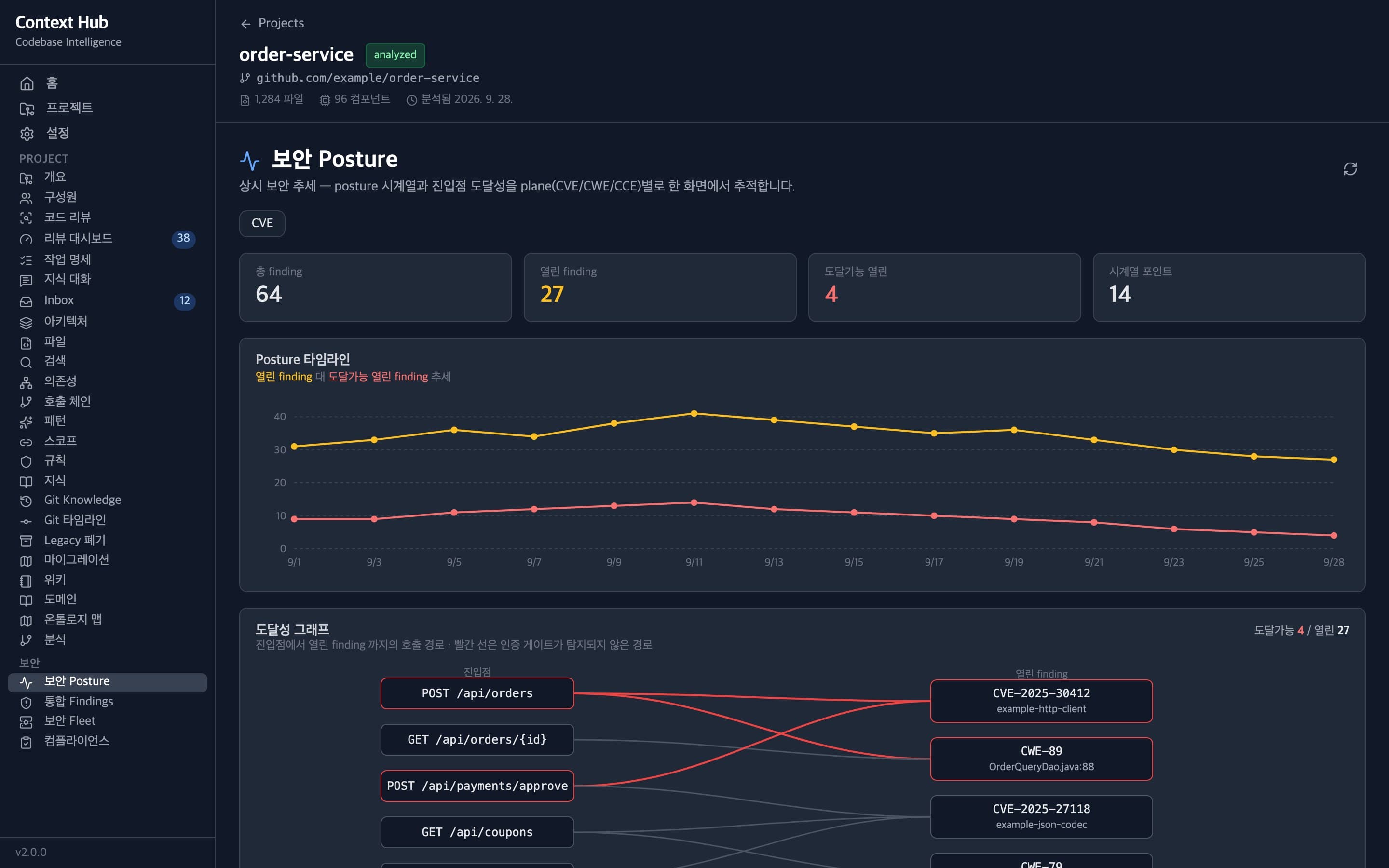Go back to Projects link
The height and width of the screenshot is (868, 1389).
(x=281, y=23)
